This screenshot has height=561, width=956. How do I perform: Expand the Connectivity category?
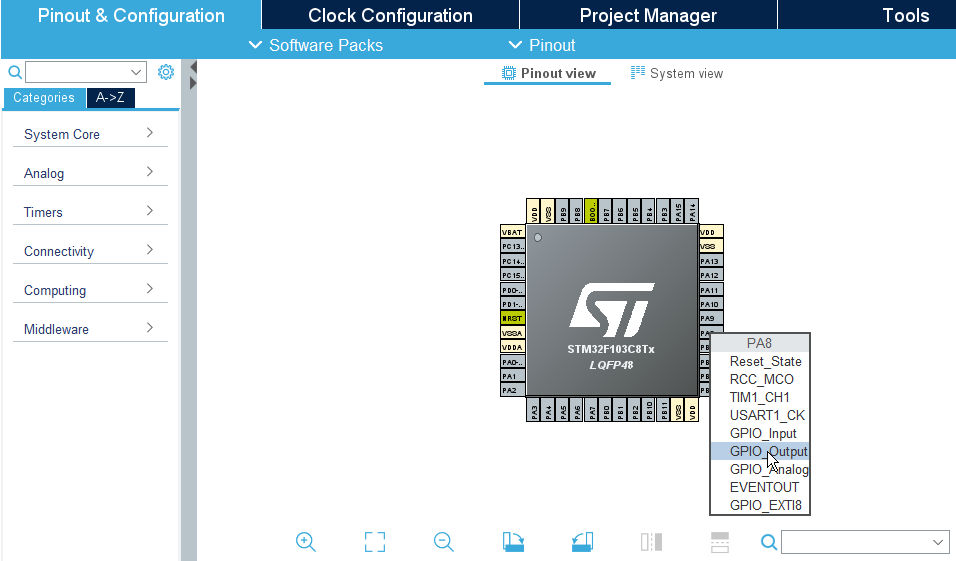point(90,251)
